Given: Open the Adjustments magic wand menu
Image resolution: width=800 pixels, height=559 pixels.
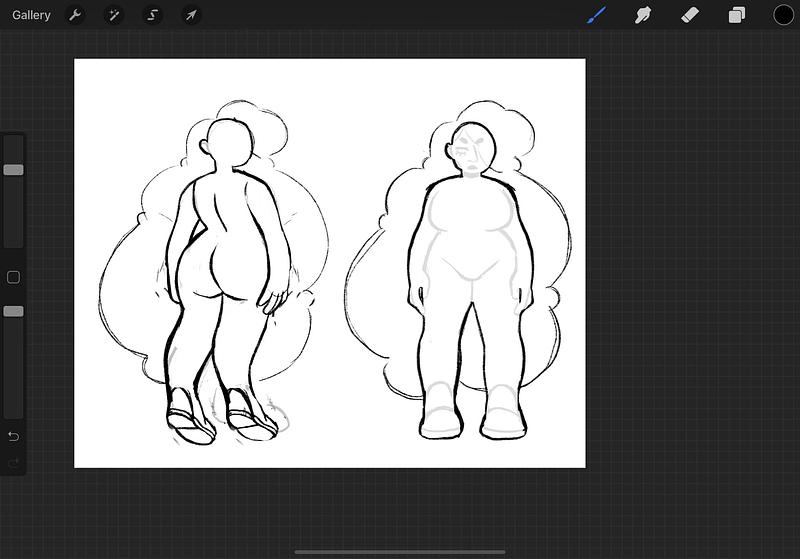Looking at the screenshot, I should coord(114,15).
